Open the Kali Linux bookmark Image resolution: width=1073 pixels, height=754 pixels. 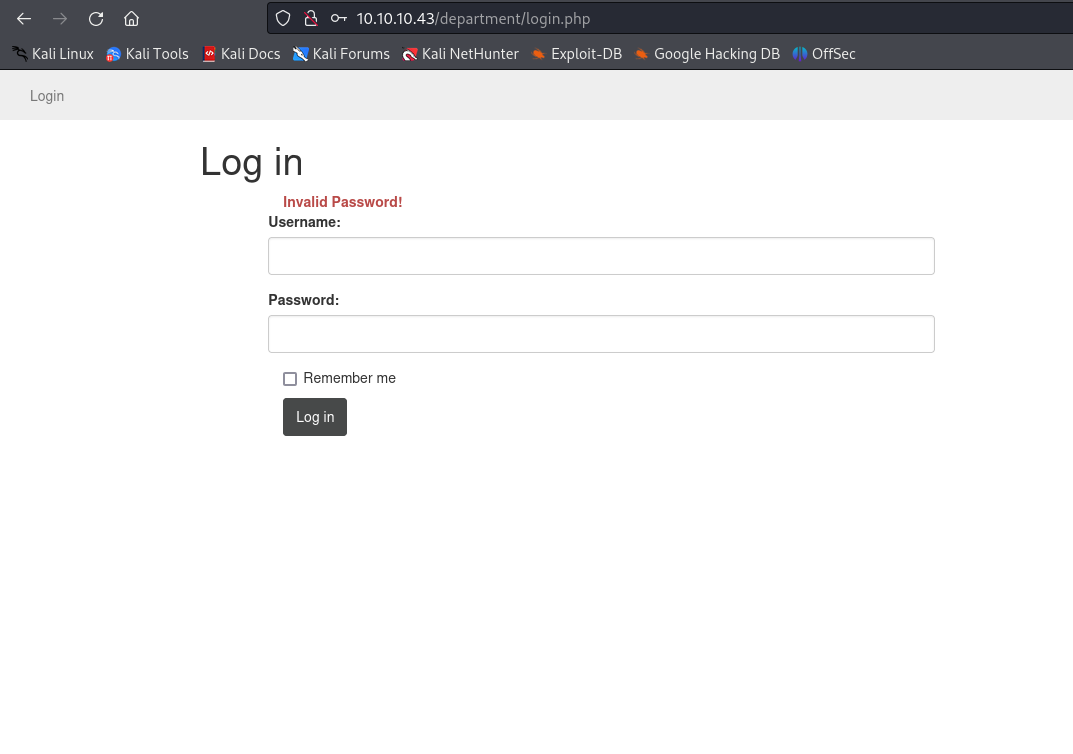[53, 54]
